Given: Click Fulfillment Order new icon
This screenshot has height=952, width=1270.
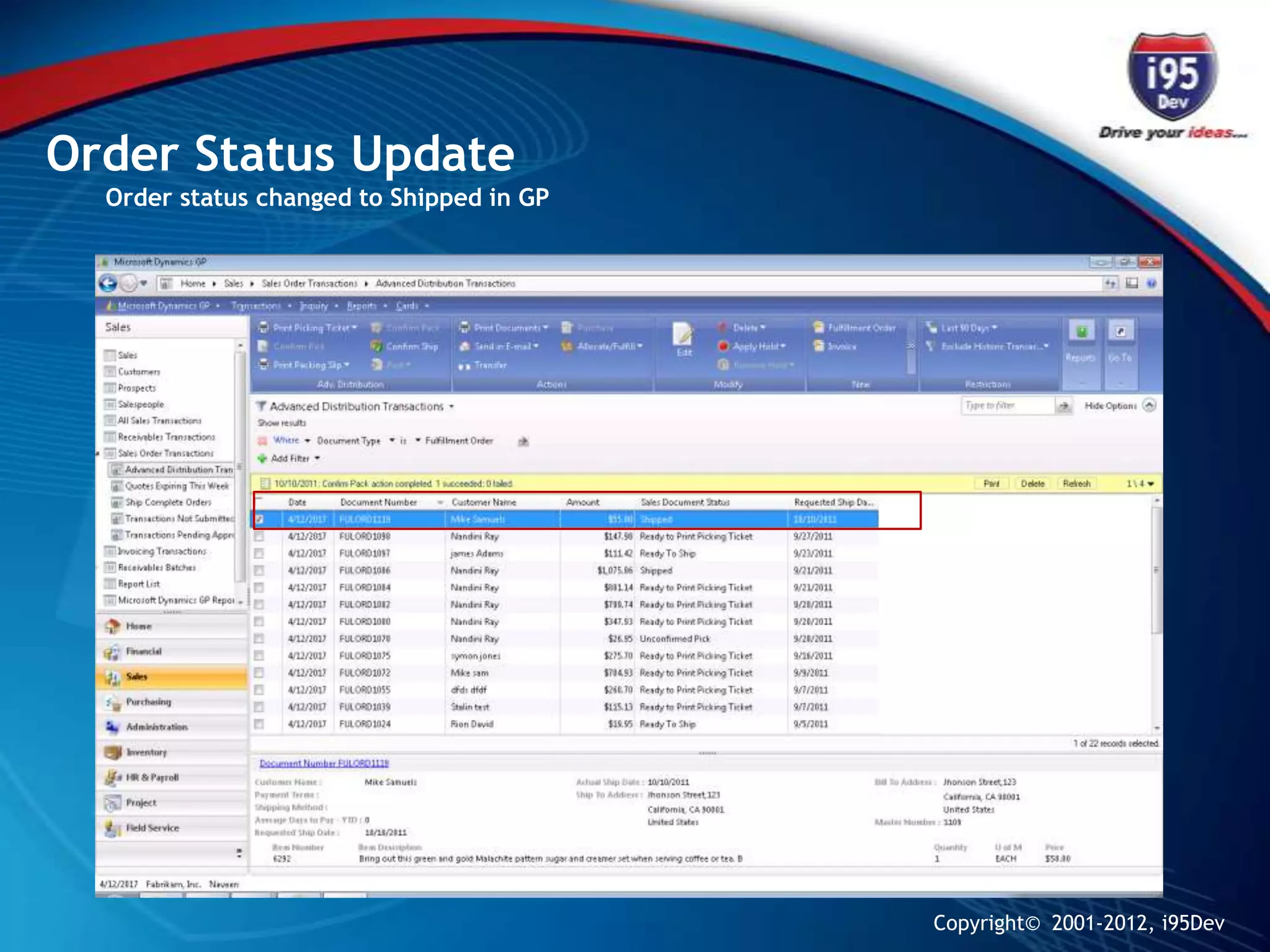Looking at the screenshot, I should [819, 328].
